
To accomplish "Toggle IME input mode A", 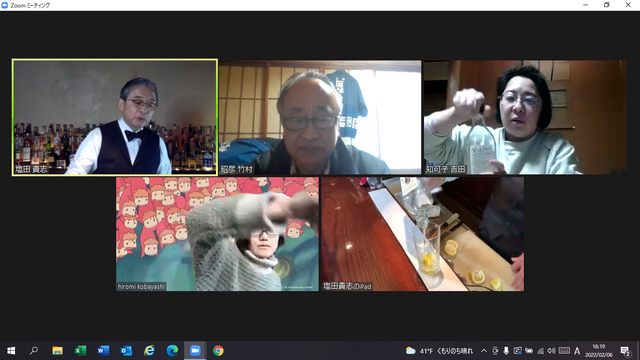I will click(577, 351).
